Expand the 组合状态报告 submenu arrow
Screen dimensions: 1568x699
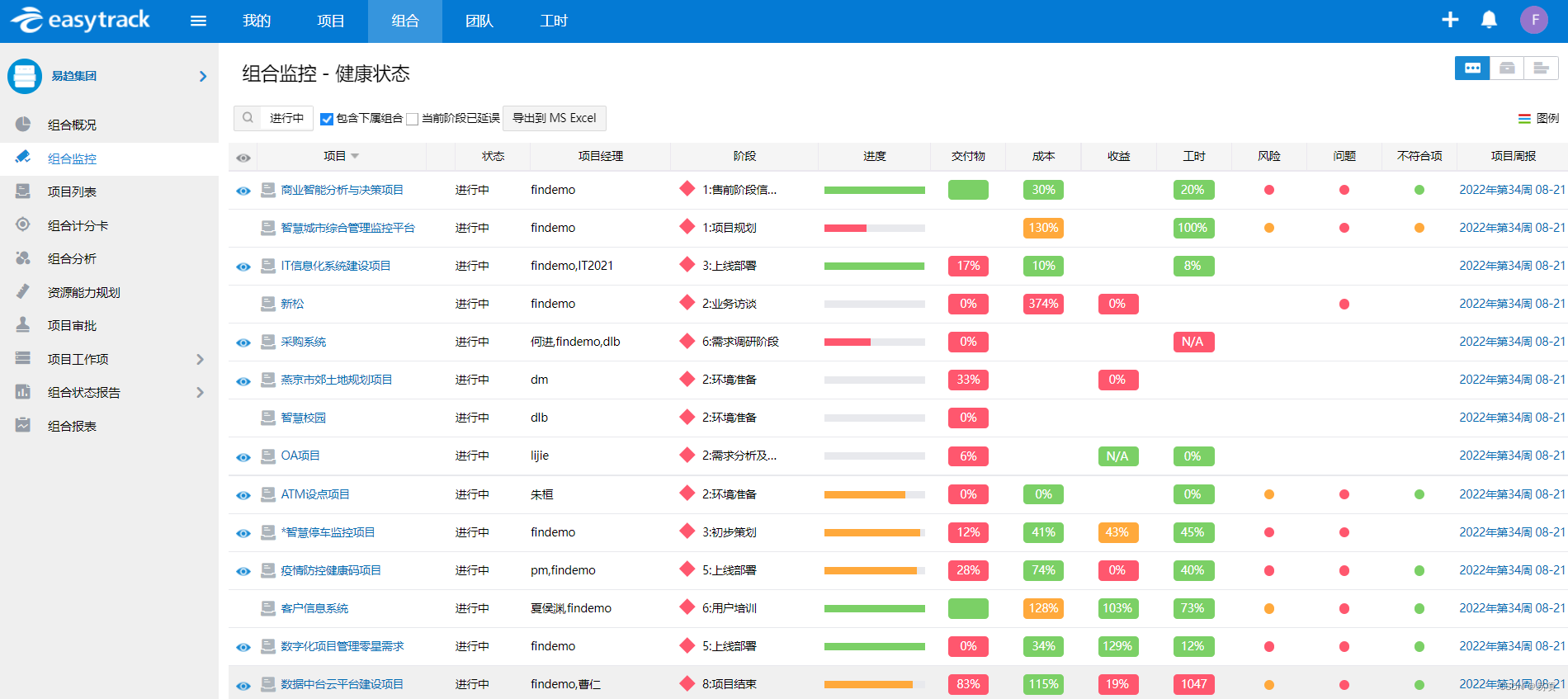pos(200,392)
